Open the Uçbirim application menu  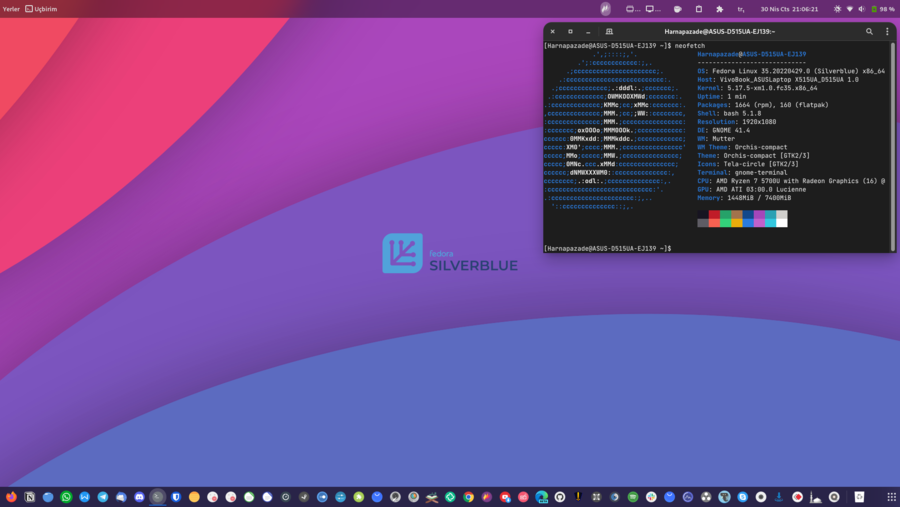click(x=41, y=9)
